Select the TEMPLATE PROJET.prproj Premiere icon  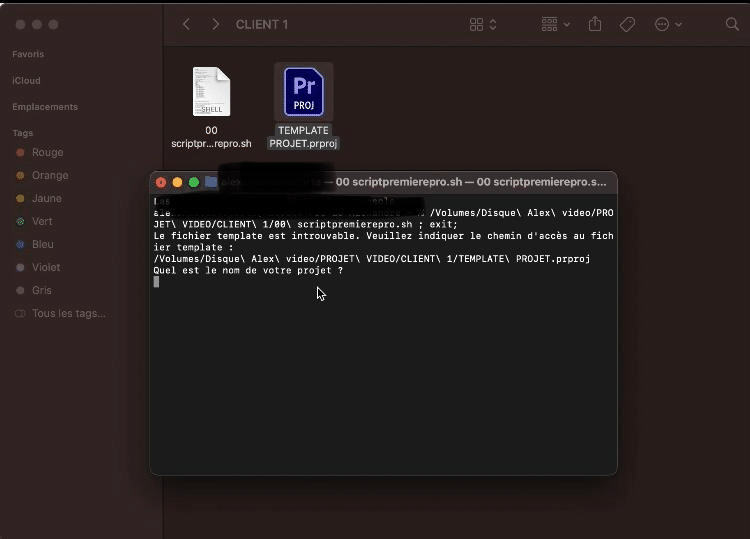tap(303, 92)
